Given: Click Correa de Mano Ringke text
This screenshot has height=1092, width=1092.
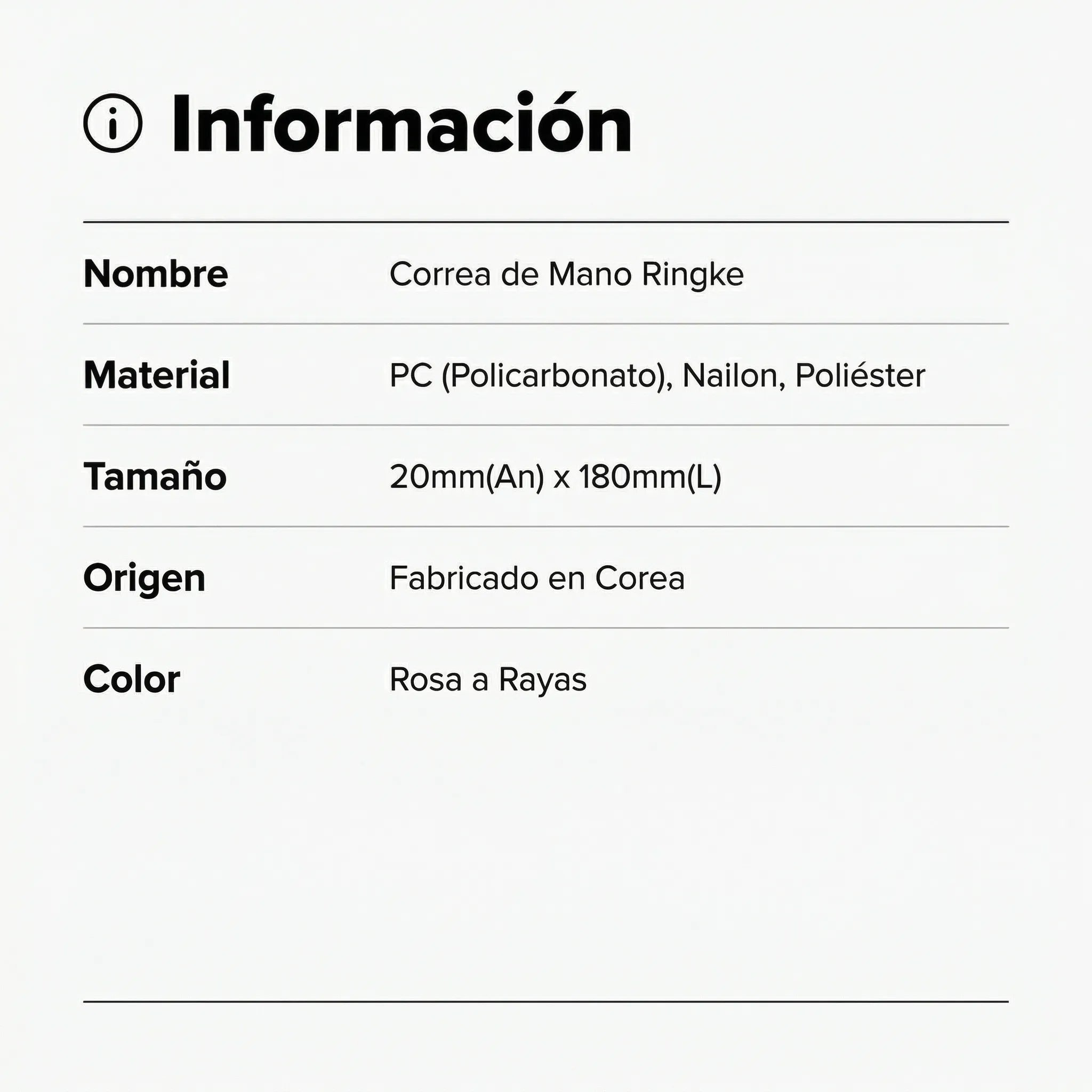Looking at the screenshot, I should (566, 275).
